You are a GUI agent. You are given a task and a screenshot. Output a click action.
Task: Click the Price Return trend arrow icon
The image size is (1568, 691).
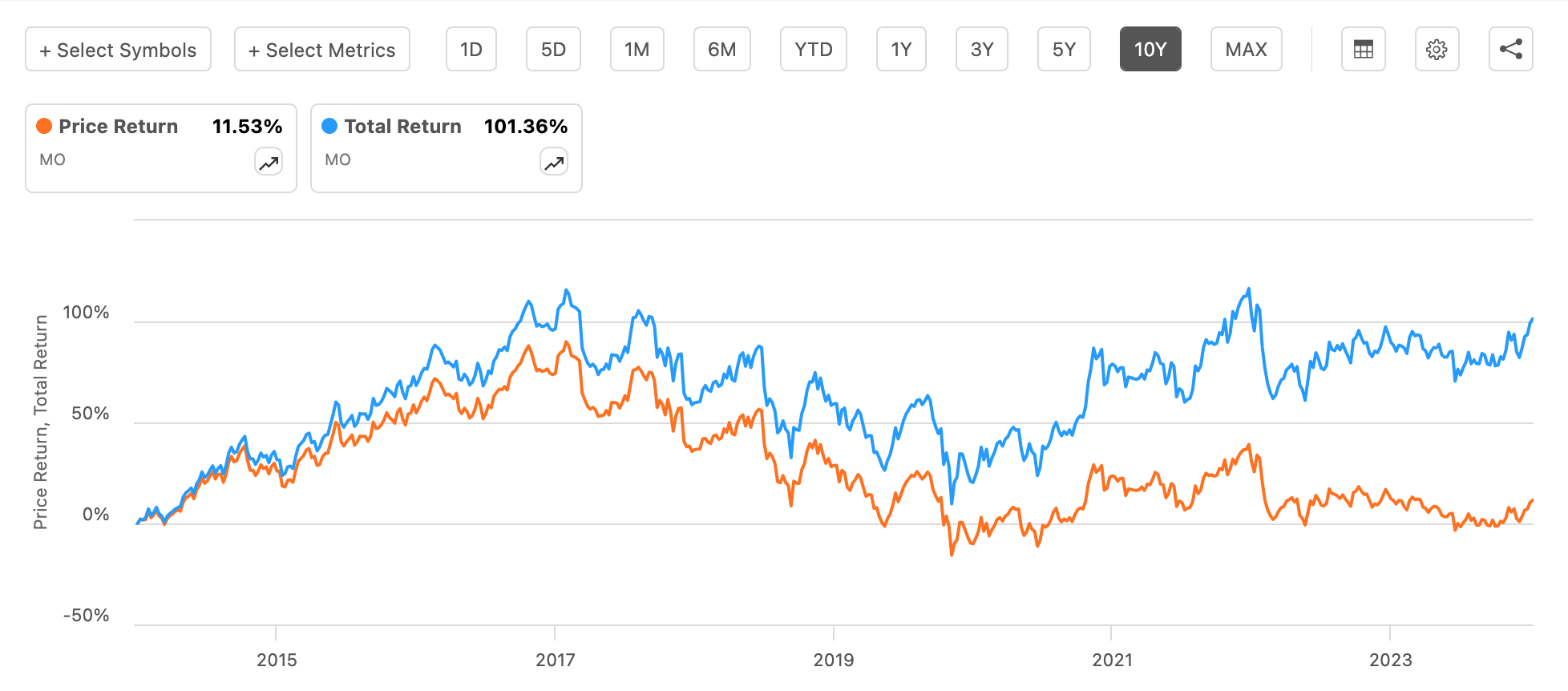coord(269,163)
